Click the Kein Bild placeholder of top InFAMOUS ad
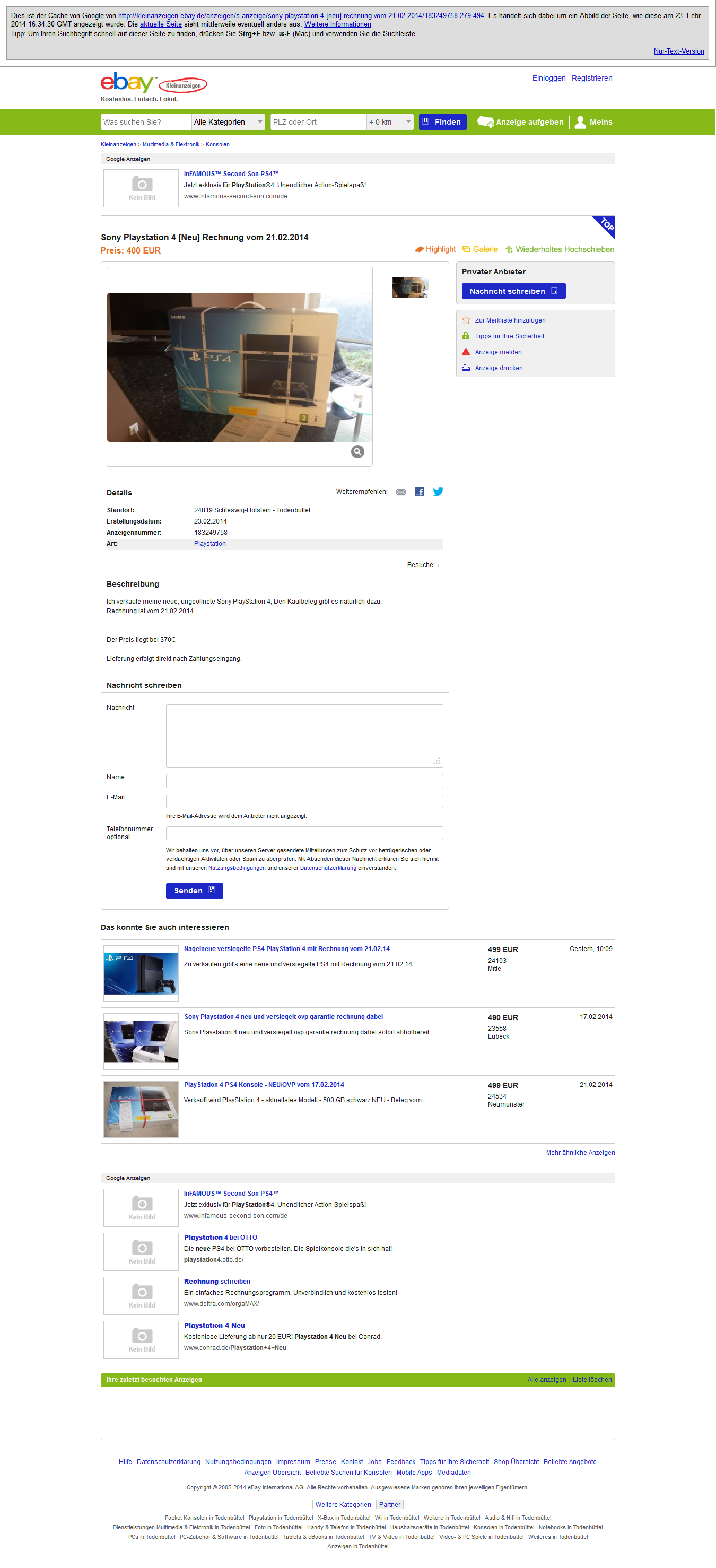The height and width of the screenshot is (1568, 716). pyautogui.click(x=141, y=188)
